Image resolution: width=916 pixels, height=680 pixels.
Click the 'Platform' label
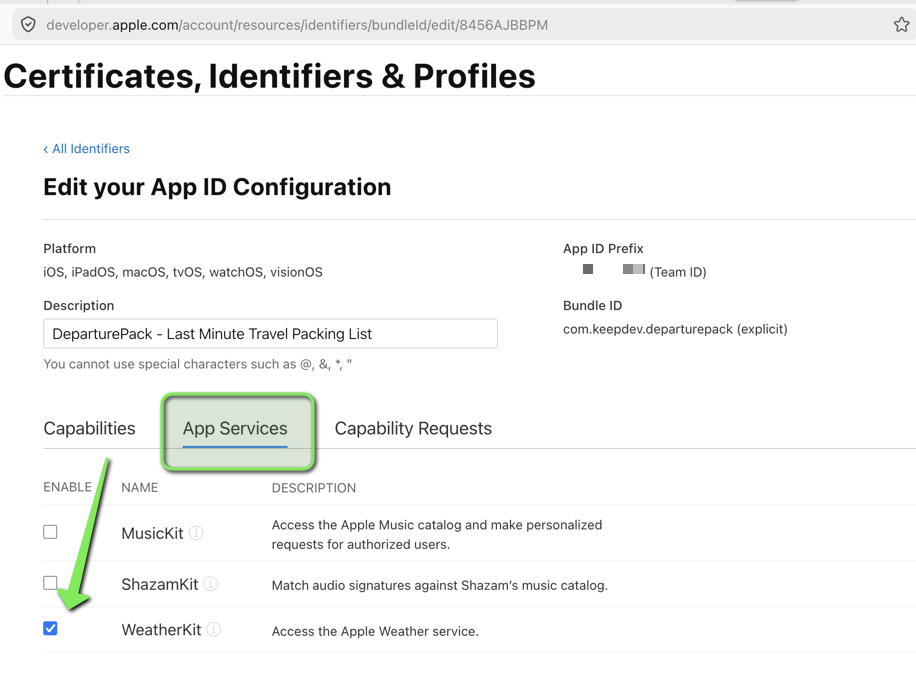[70, 249]
